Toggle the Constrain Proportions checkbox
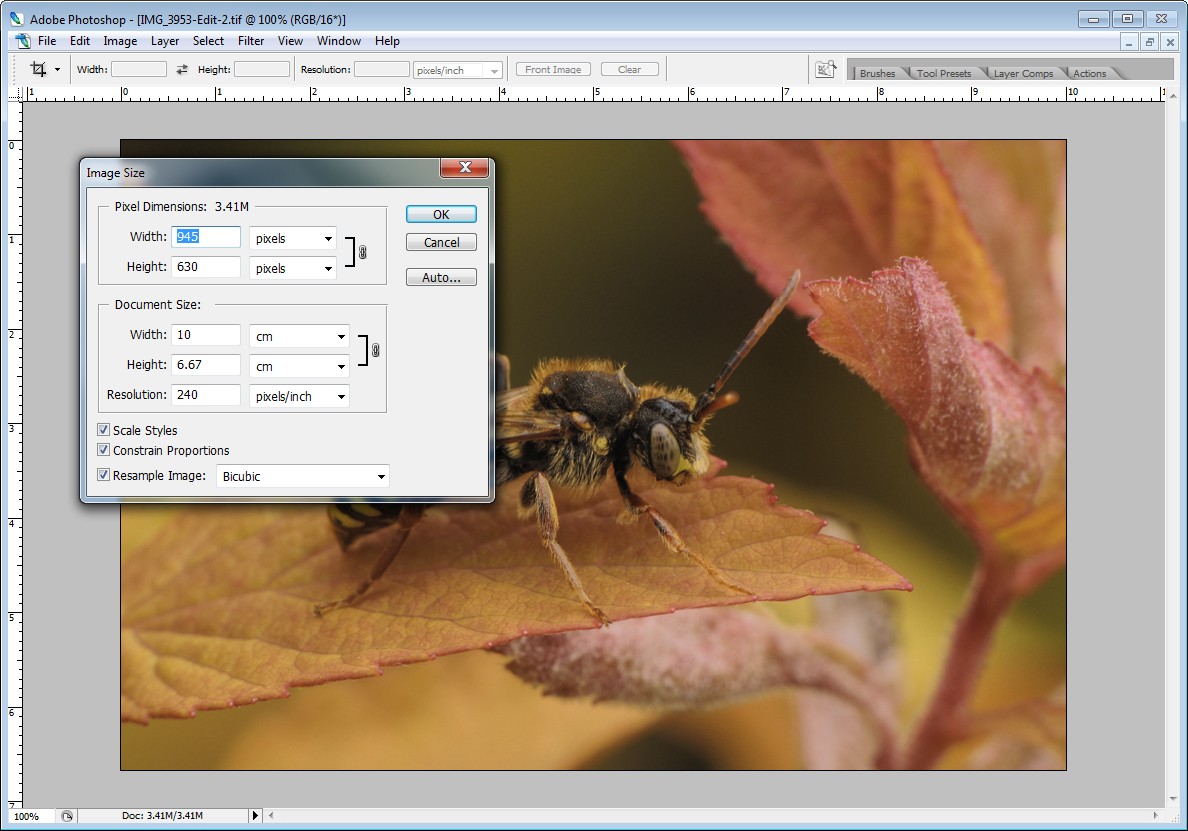1188x831 pixels. (104, 450)
